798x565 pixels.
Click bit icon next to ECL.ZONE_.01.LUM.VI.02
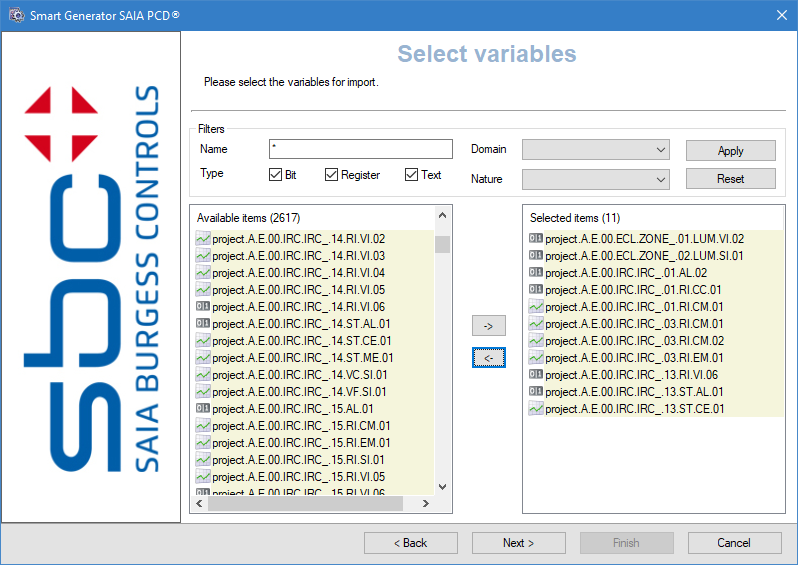point(536,239)
